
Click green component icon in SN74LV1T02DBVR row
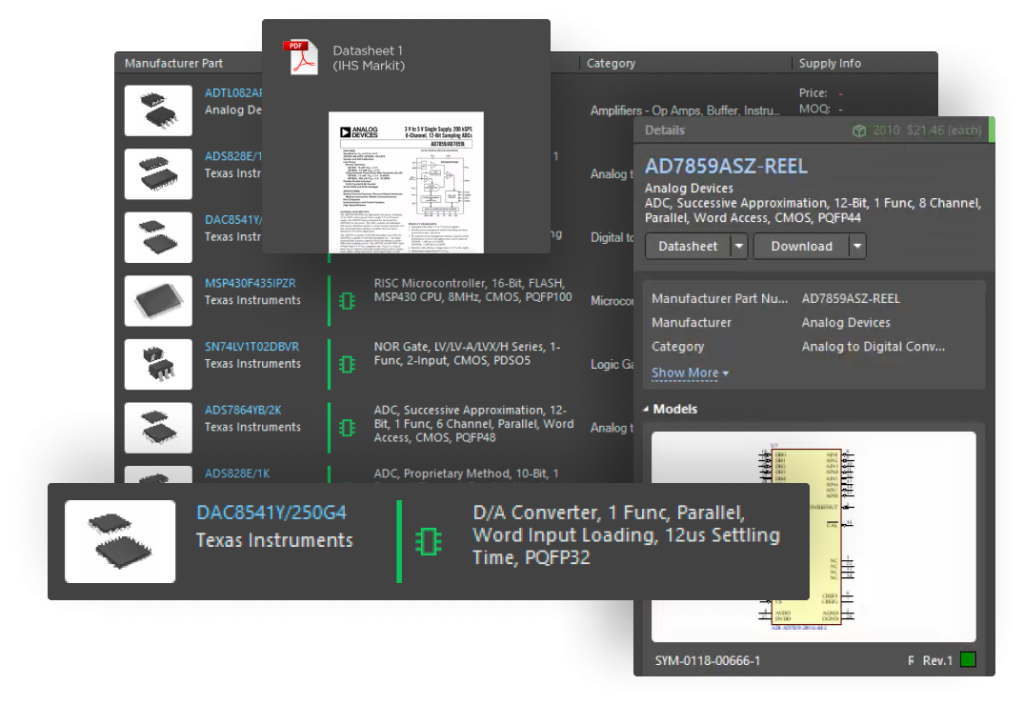pos(347,364)
